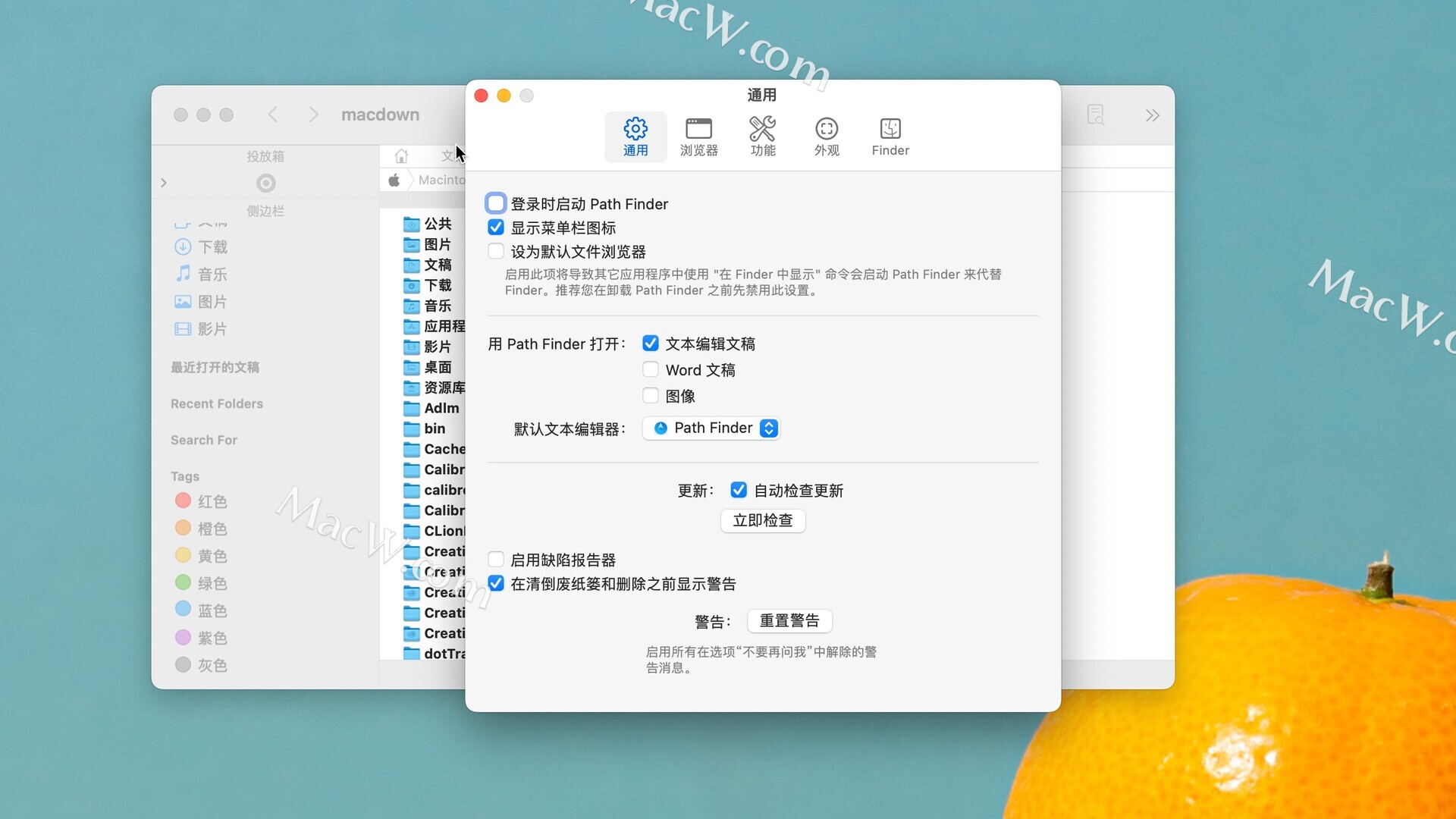Select the 蓝色 blue tag

tap(201, 610)
